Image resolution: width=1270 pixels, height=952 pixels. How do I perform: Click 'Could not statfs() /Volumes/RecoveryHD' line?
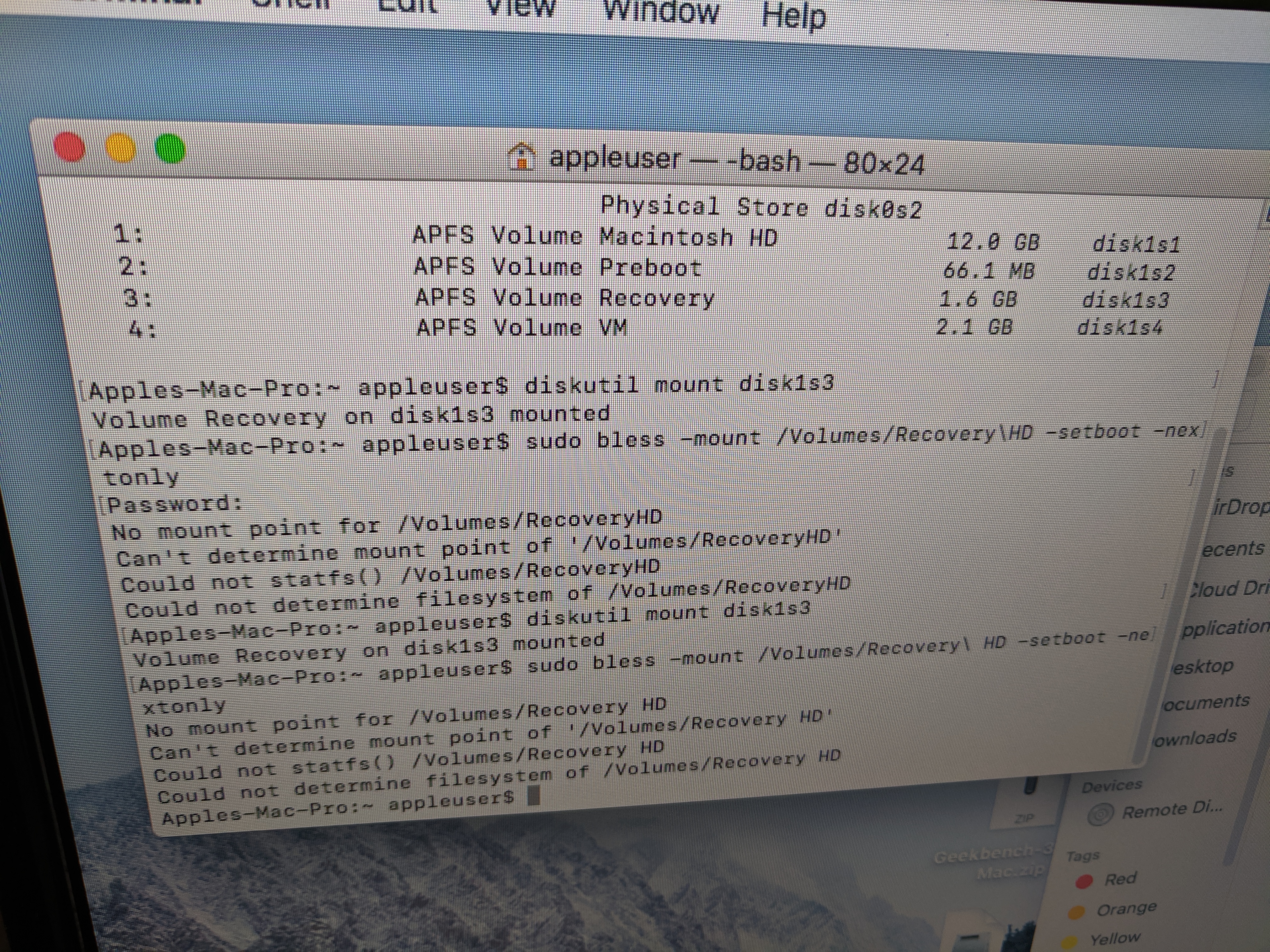point(390,576)
